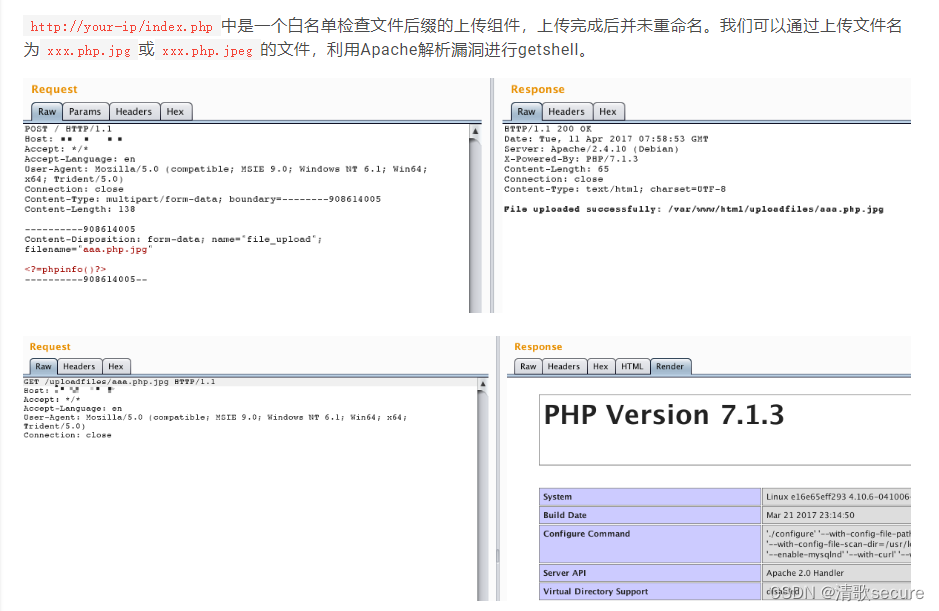Select Raw tab in top Request panel
939x611 pixels.
(47, 111)
